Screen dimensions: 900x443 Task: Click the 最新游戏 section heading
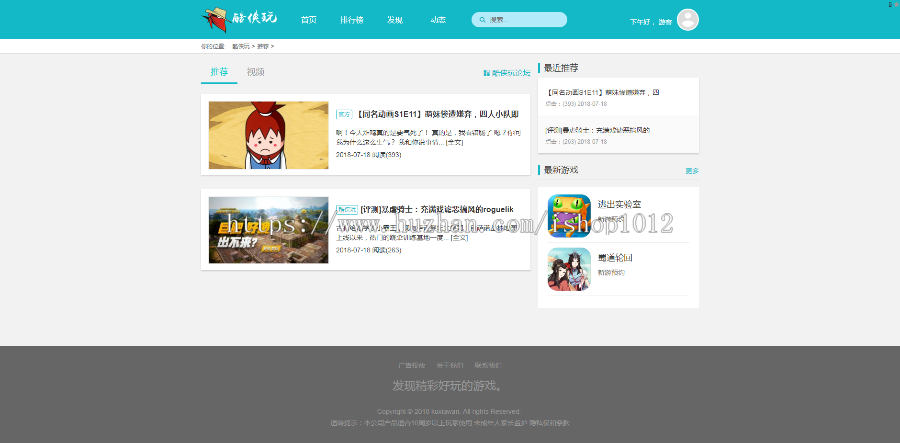click(x=561, y=170)
